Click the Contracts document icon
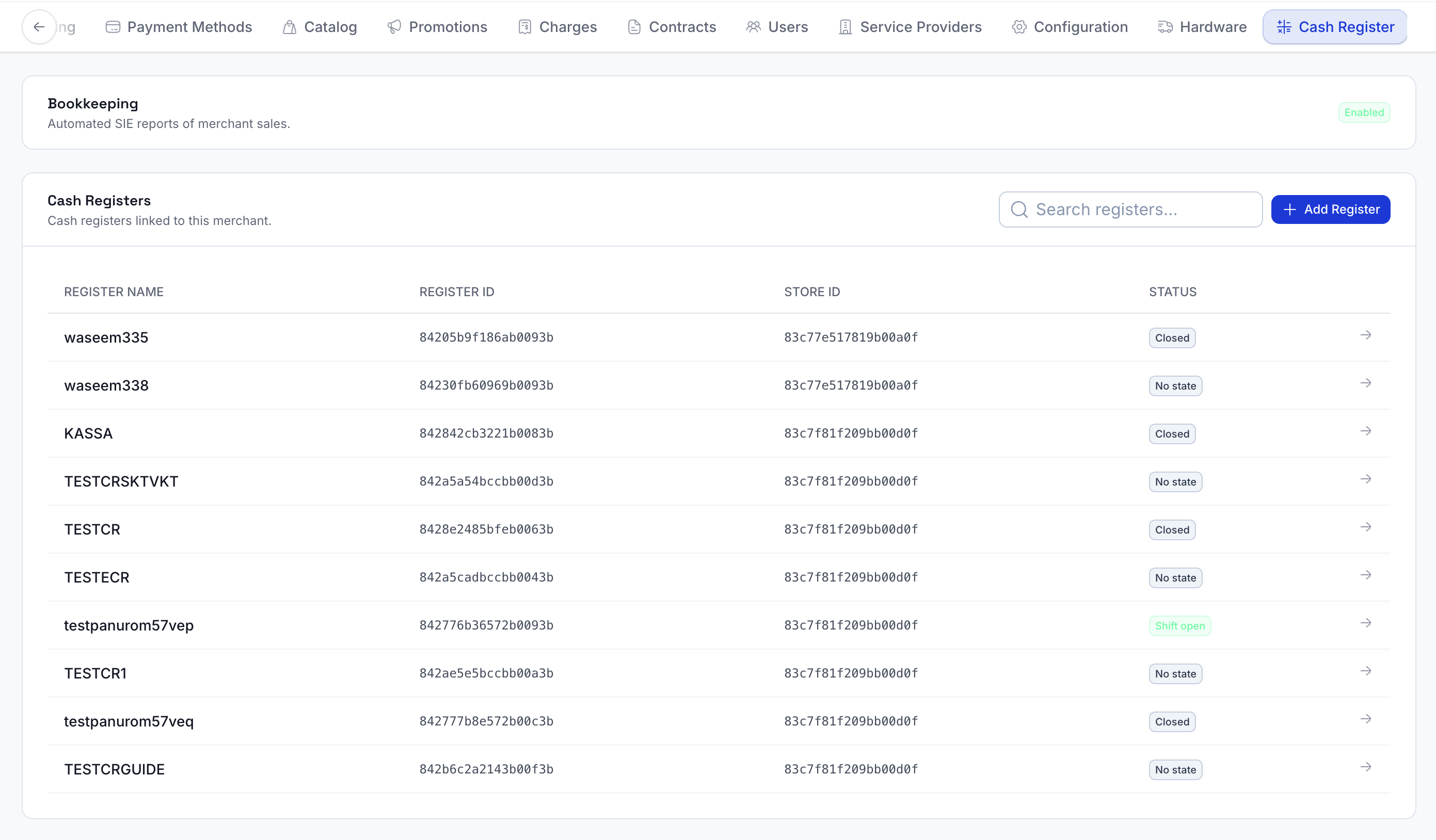1436x840 pixels. pyautogui.click(x=634, y=27)
